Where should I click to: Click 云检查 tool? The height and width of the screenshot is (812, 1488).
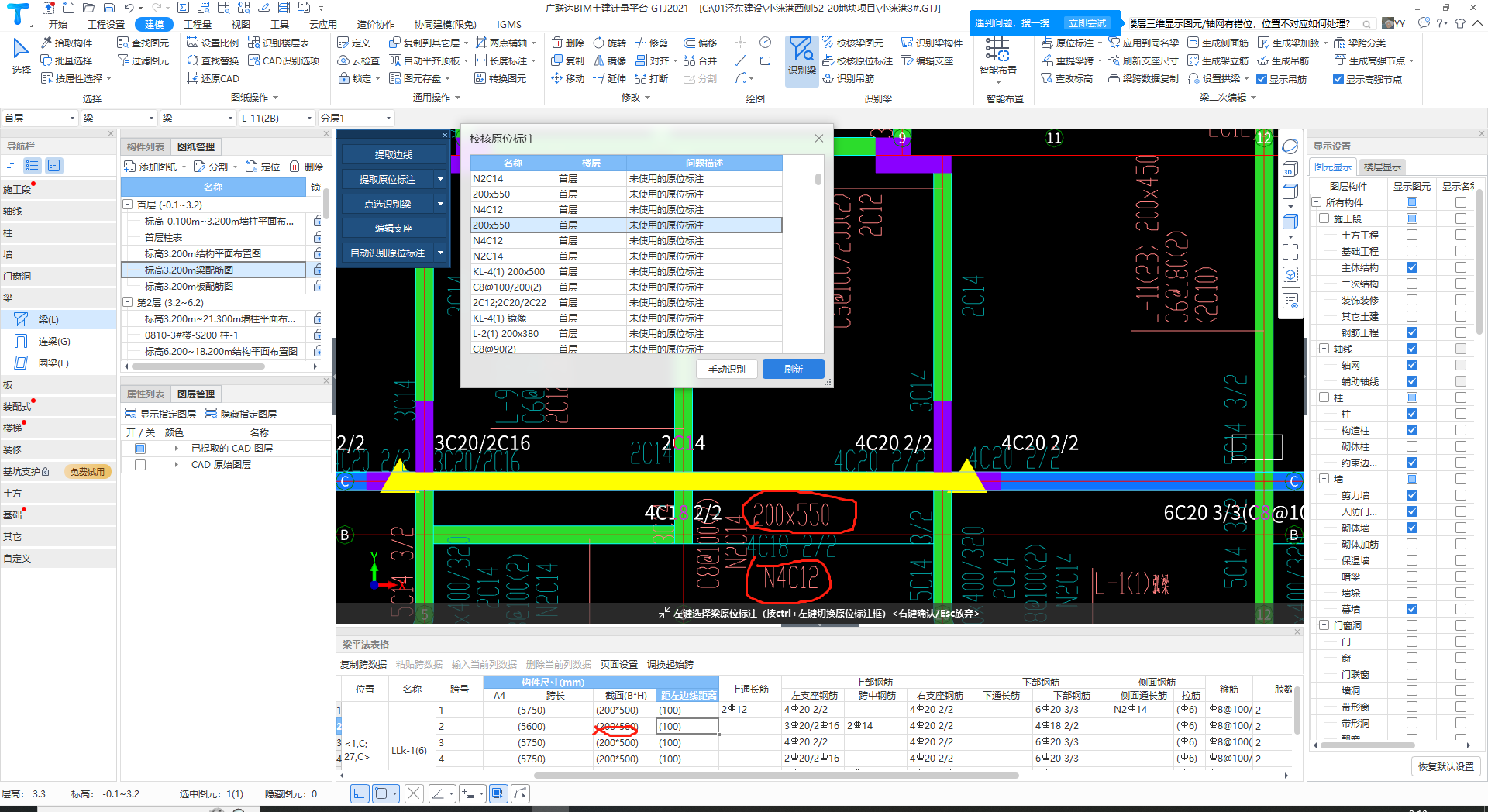tap(358, 60)
